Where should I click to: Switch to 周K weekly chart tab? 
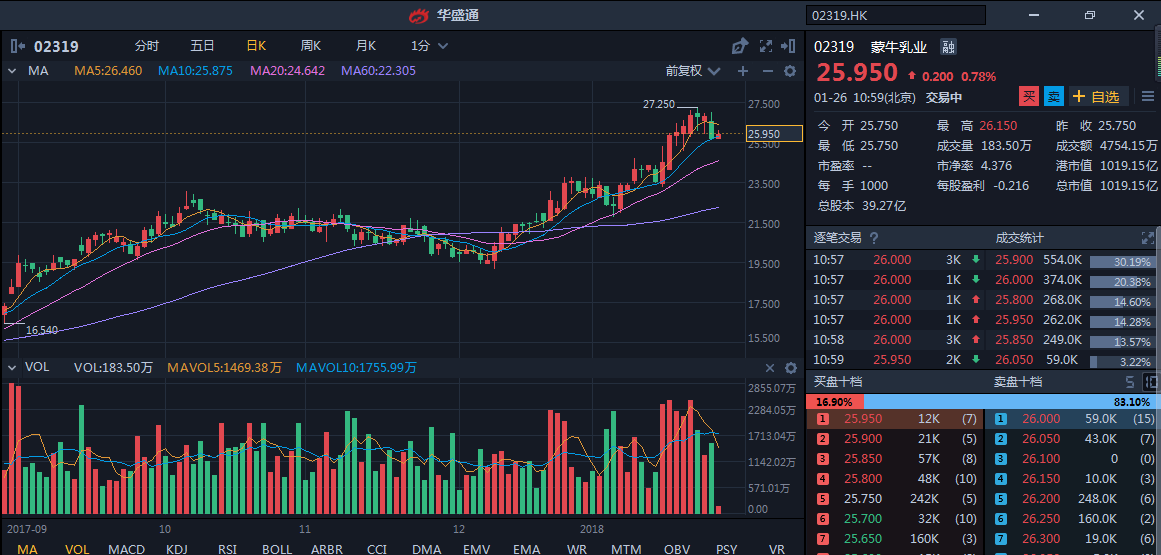311,46
